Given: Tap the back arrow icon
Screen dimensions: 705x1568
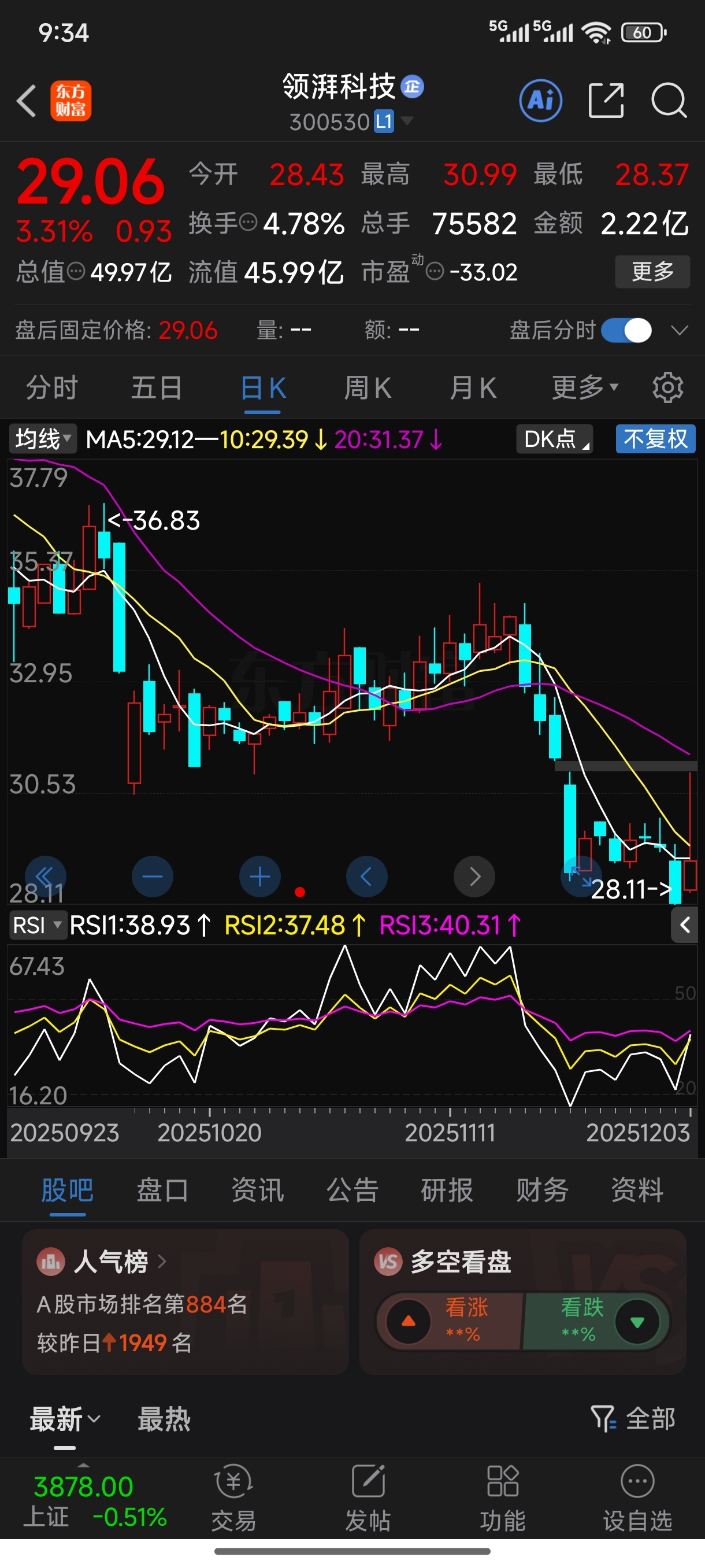Looking at the screenshot, I should pyautogui.click(x=26, y=101).
